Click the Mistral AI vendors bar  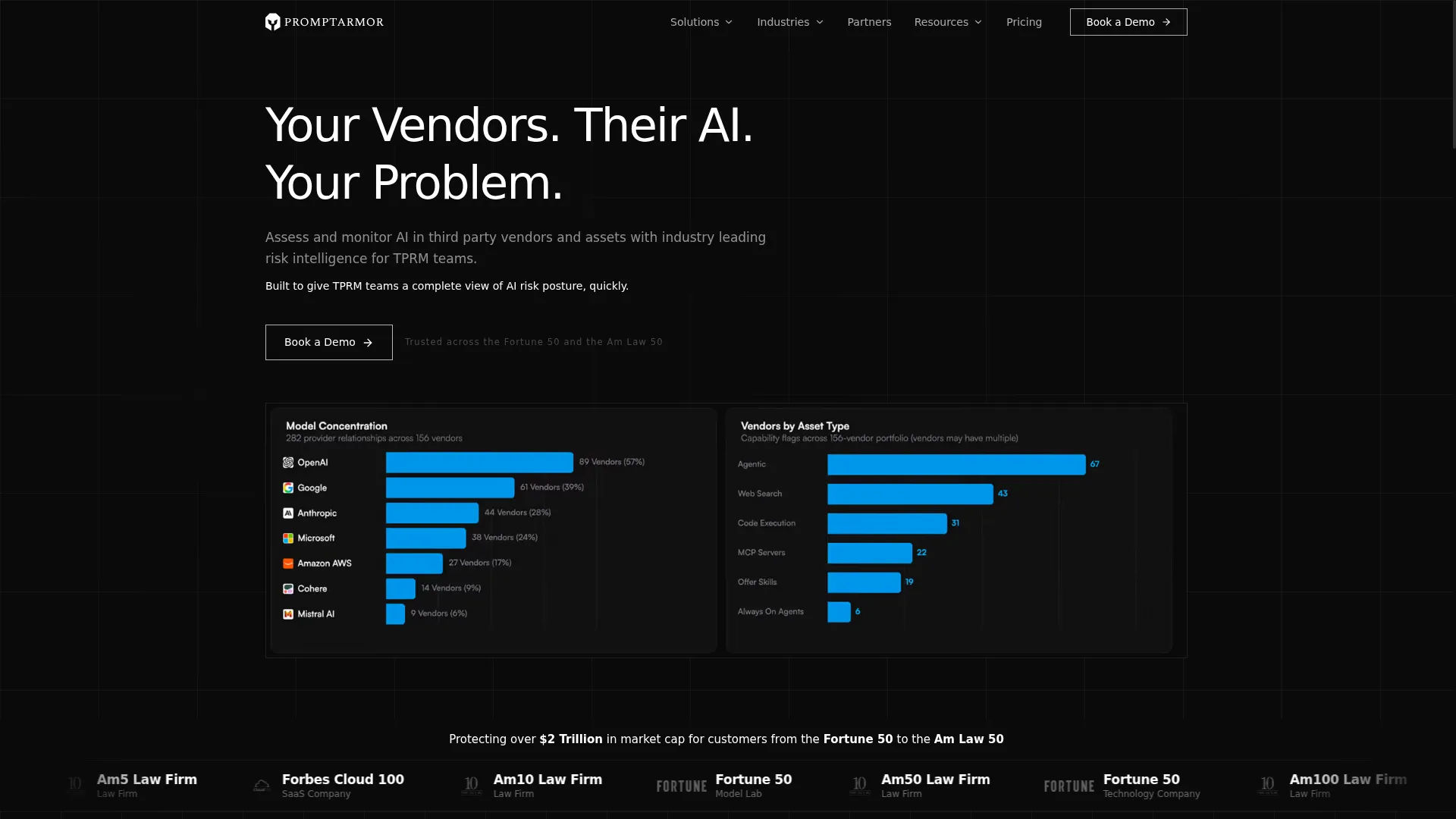(x=395, y=613)
